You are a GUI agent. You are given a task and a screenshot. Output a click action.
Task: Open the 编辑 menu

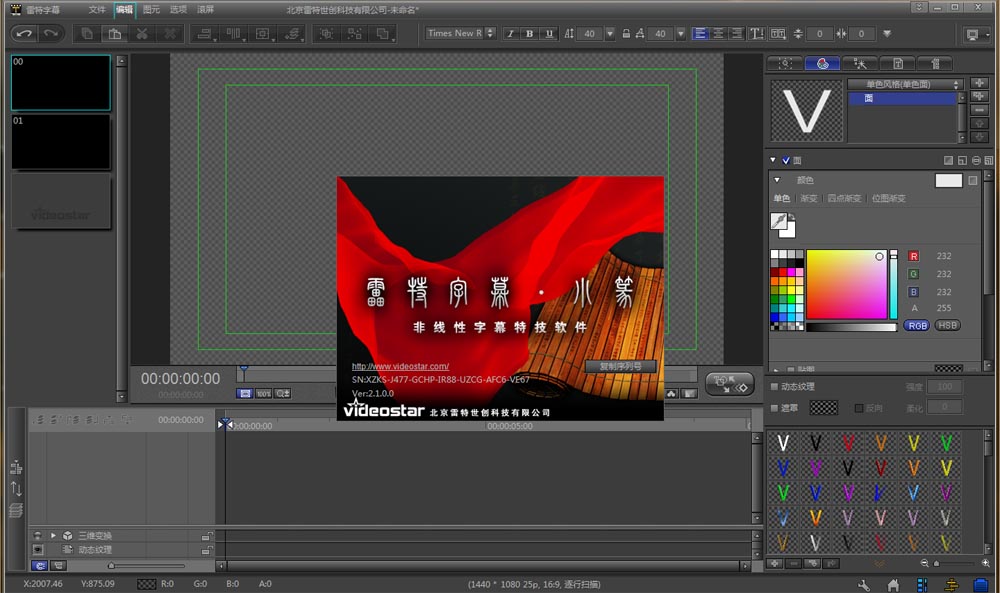click(124, 10)
